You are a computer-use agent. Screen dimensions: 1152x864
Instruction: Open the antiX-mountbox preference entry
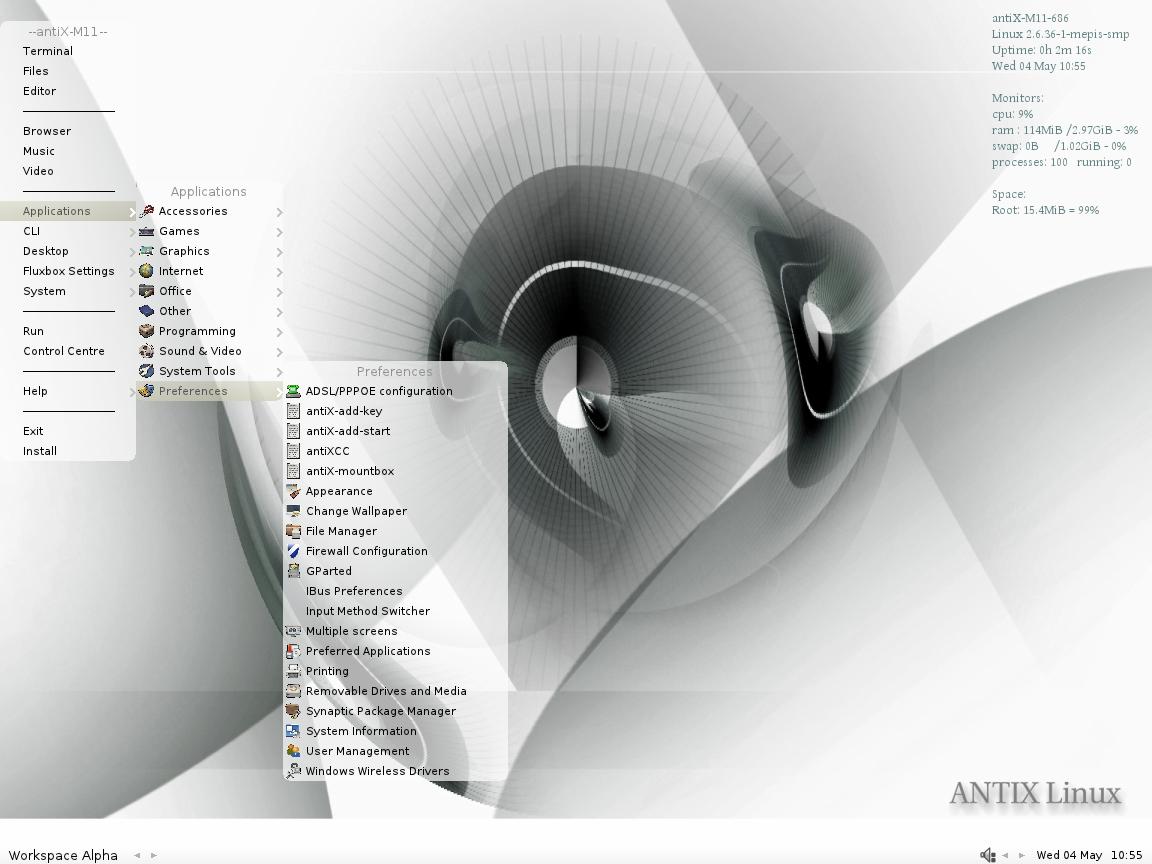[x=350, y=471]
